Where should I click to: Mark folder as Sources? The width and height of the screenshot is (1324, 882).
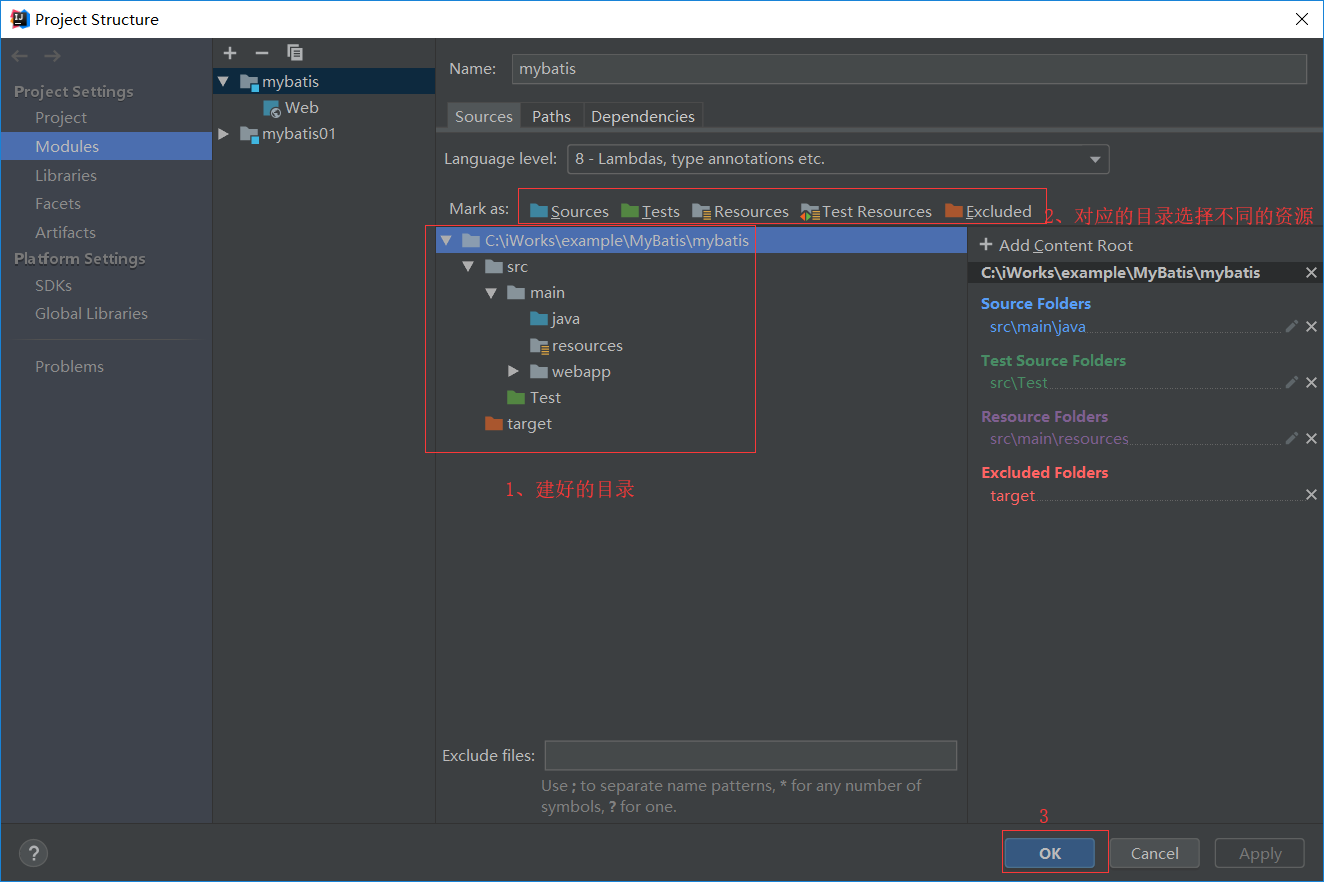[x=569, y=211]
